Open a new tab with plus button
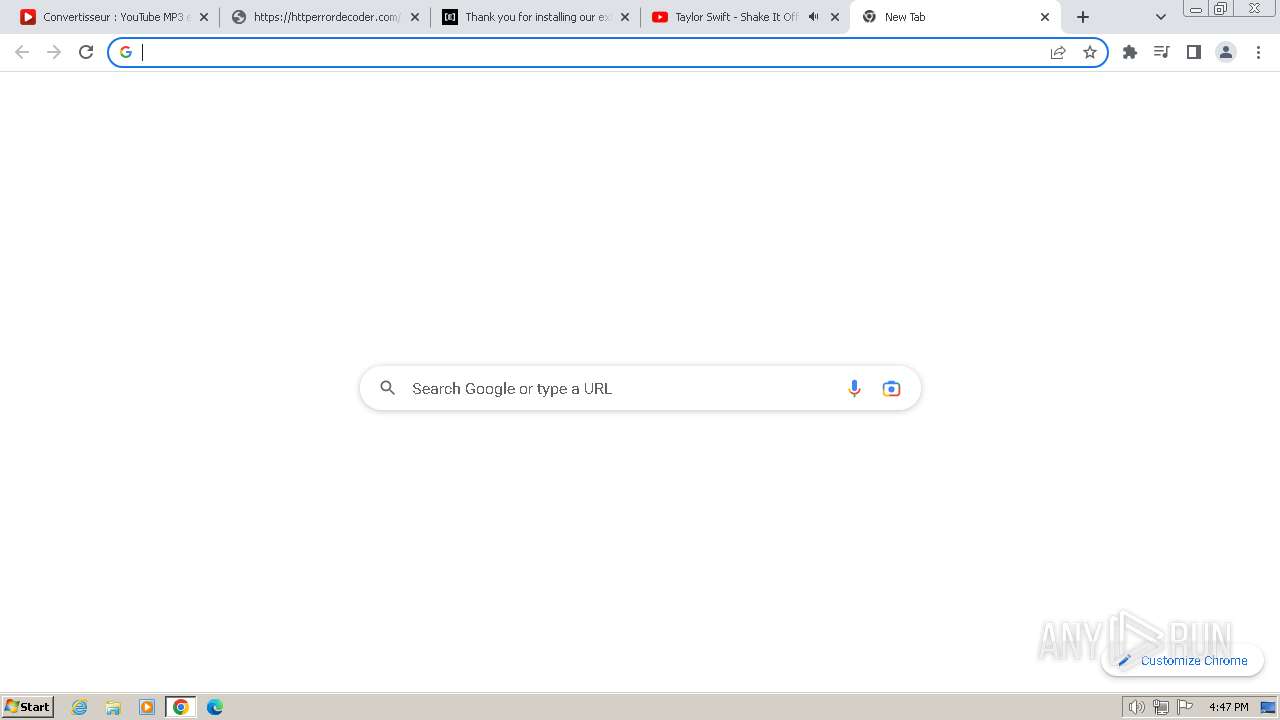1280x720 pixels. [1083, 17]
